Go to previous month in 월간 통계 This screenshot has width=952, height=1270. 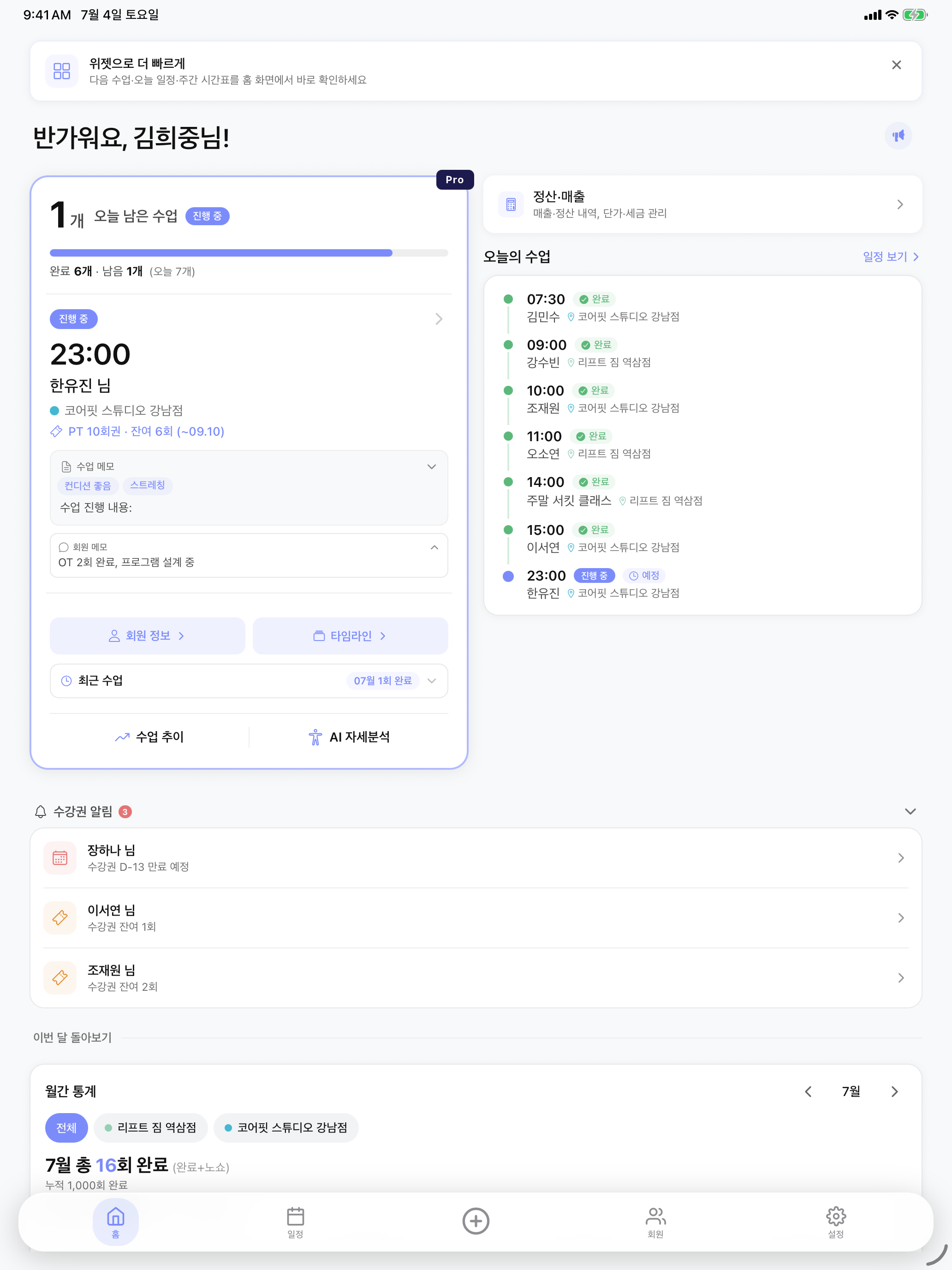coord(808,1091)
